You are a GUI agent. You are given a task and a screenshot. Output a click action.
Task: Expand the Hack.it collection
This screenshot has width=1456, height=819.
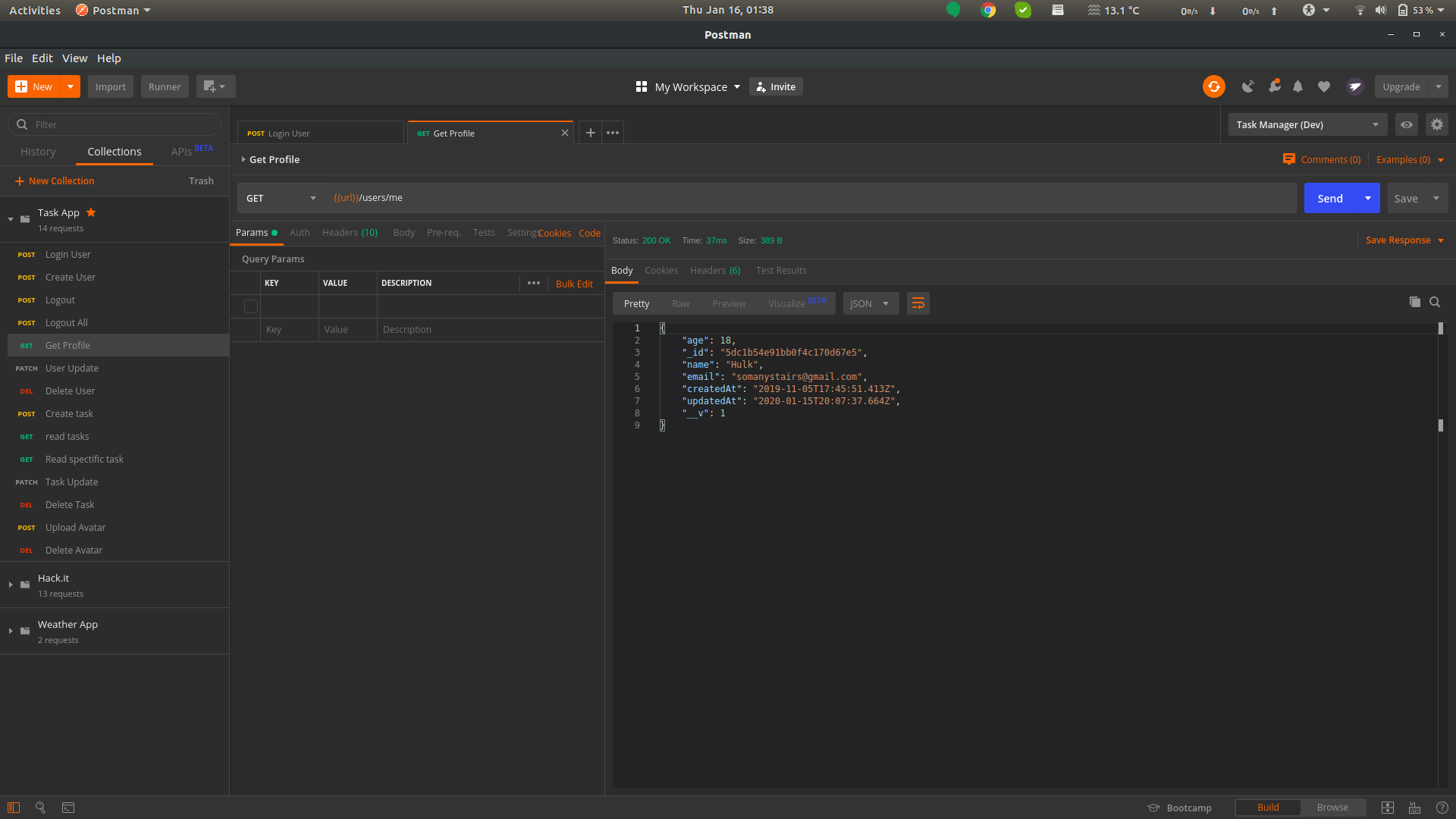(10, 585)
